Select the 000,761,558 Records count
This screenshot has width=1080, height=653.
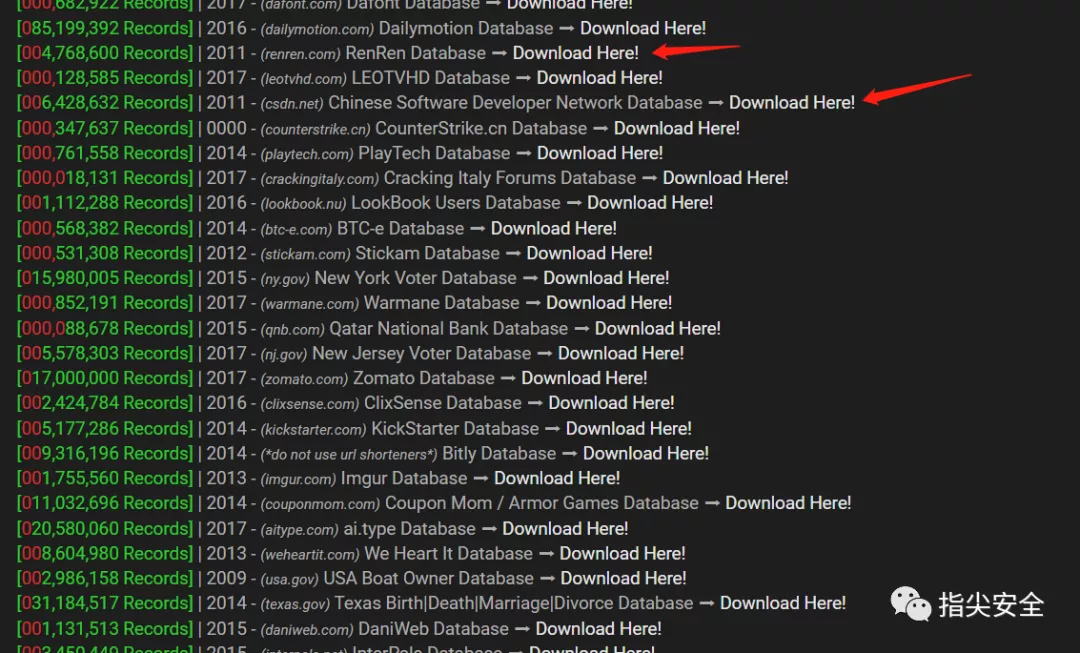(105, 153)
